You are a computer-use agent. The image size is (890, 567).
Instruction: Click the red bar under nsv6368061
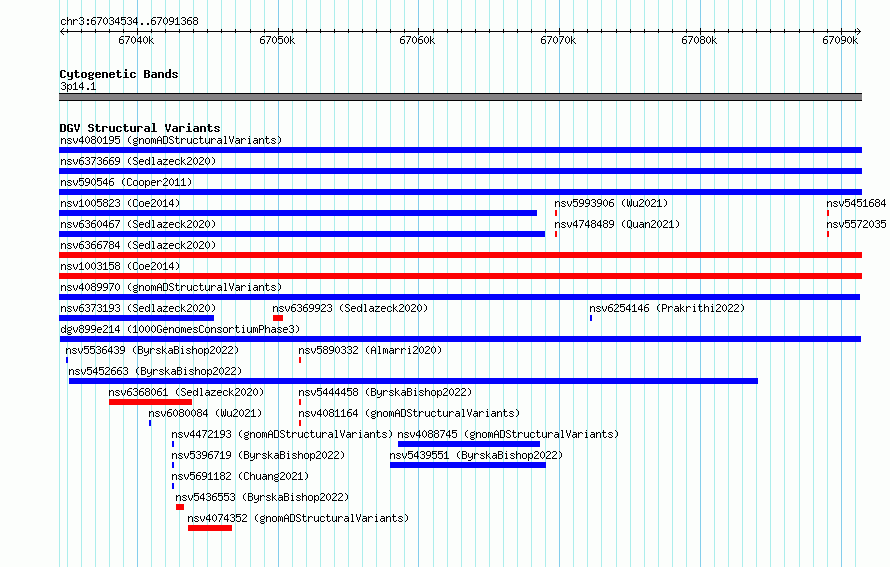click(150, 402)
